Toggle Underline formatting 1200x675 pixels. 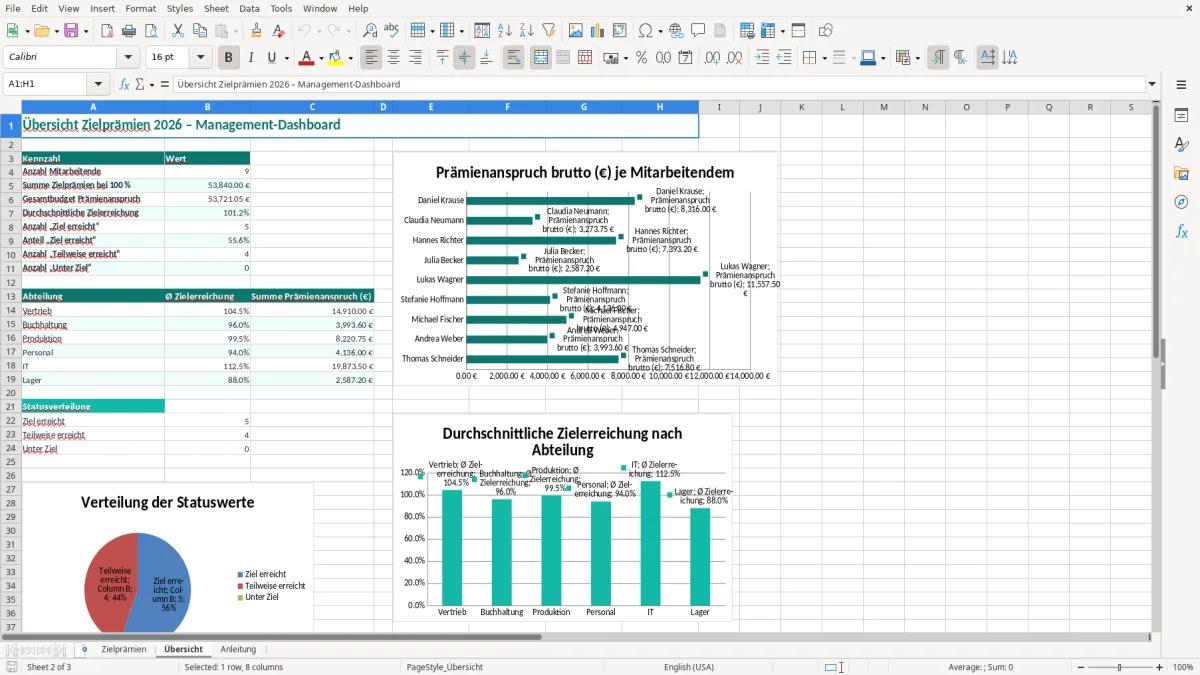pos(272,58)
